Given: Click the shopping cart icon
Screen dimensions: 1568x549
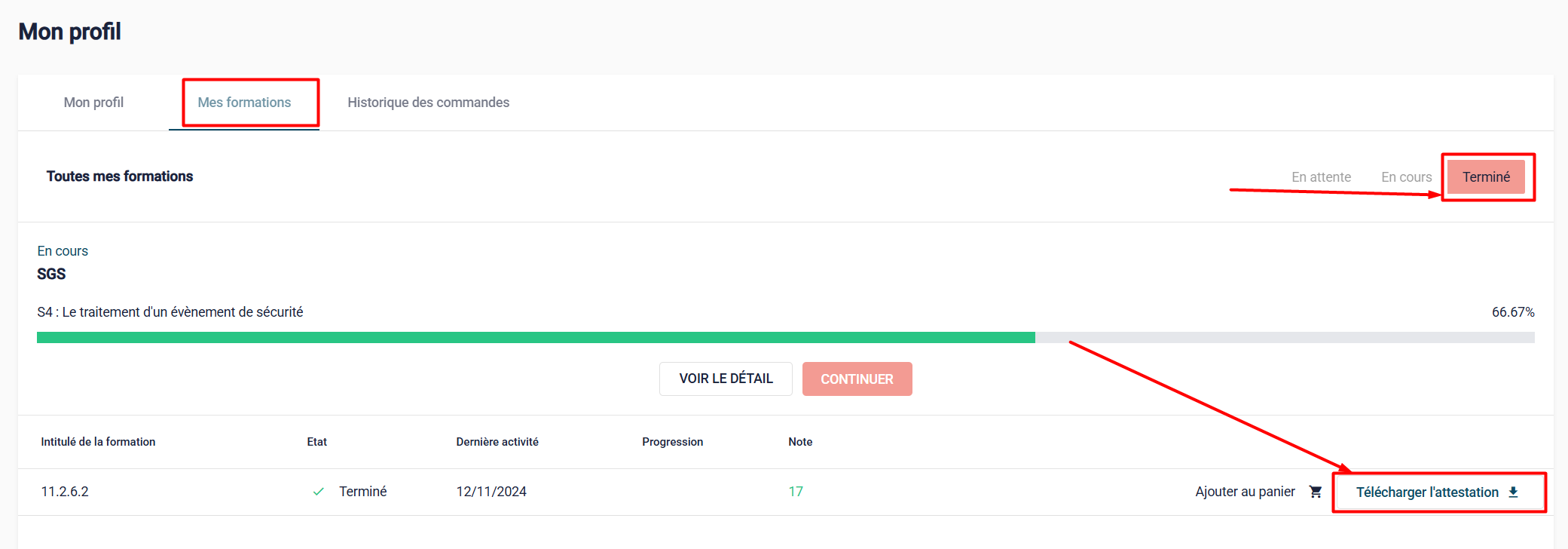Looking at the screenshot, I should tap(1316, 492).
